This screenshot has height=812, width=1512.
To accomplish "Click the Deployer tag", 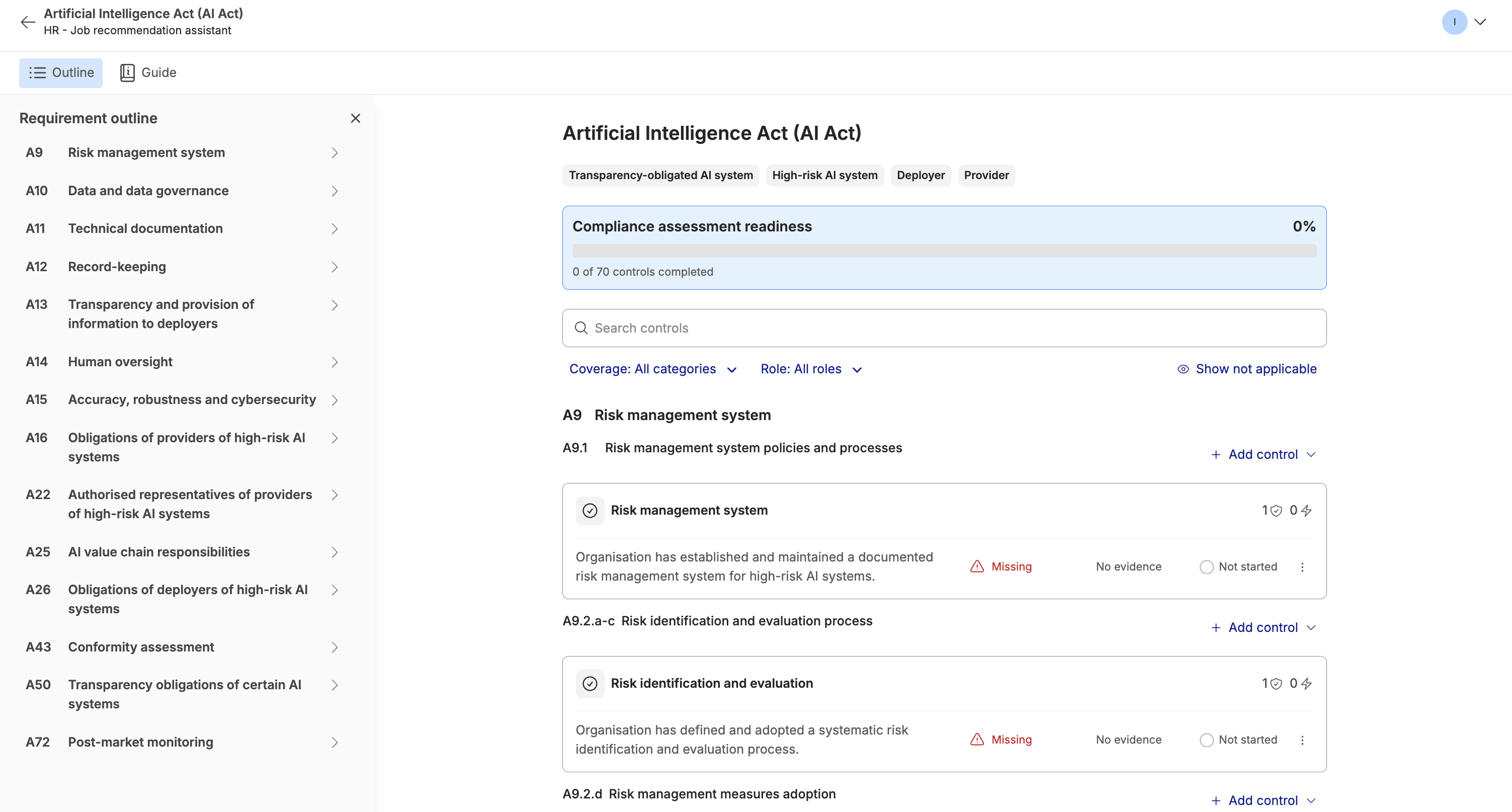I will [920, 175].
